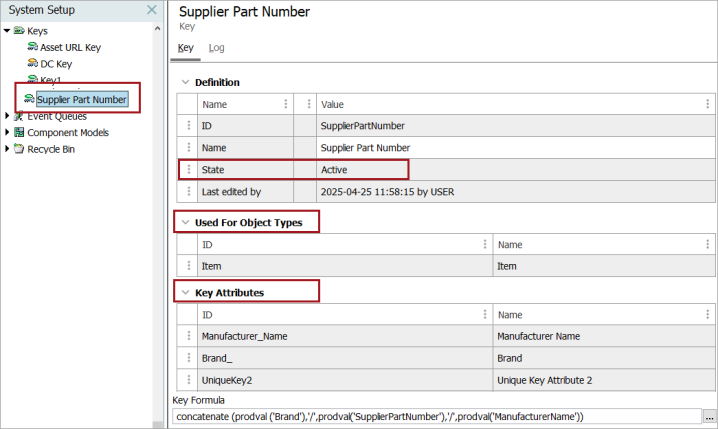The height and width of the screenshot is (429, 718).
Task: Click the Component Models icon
Action: pyautogui.click(x=19, y=132)
